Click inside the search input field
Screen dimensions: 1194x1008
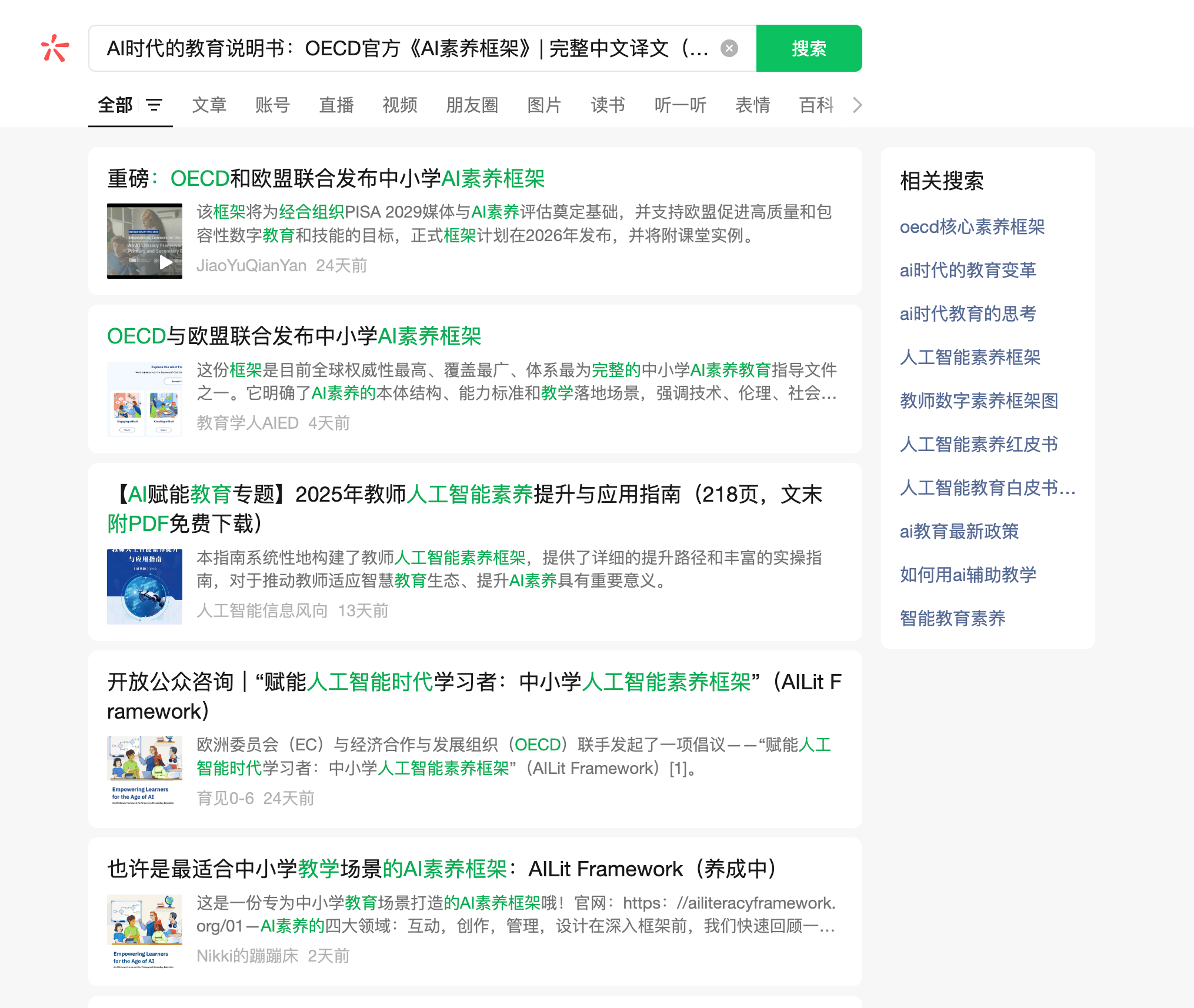click(406, 48)
